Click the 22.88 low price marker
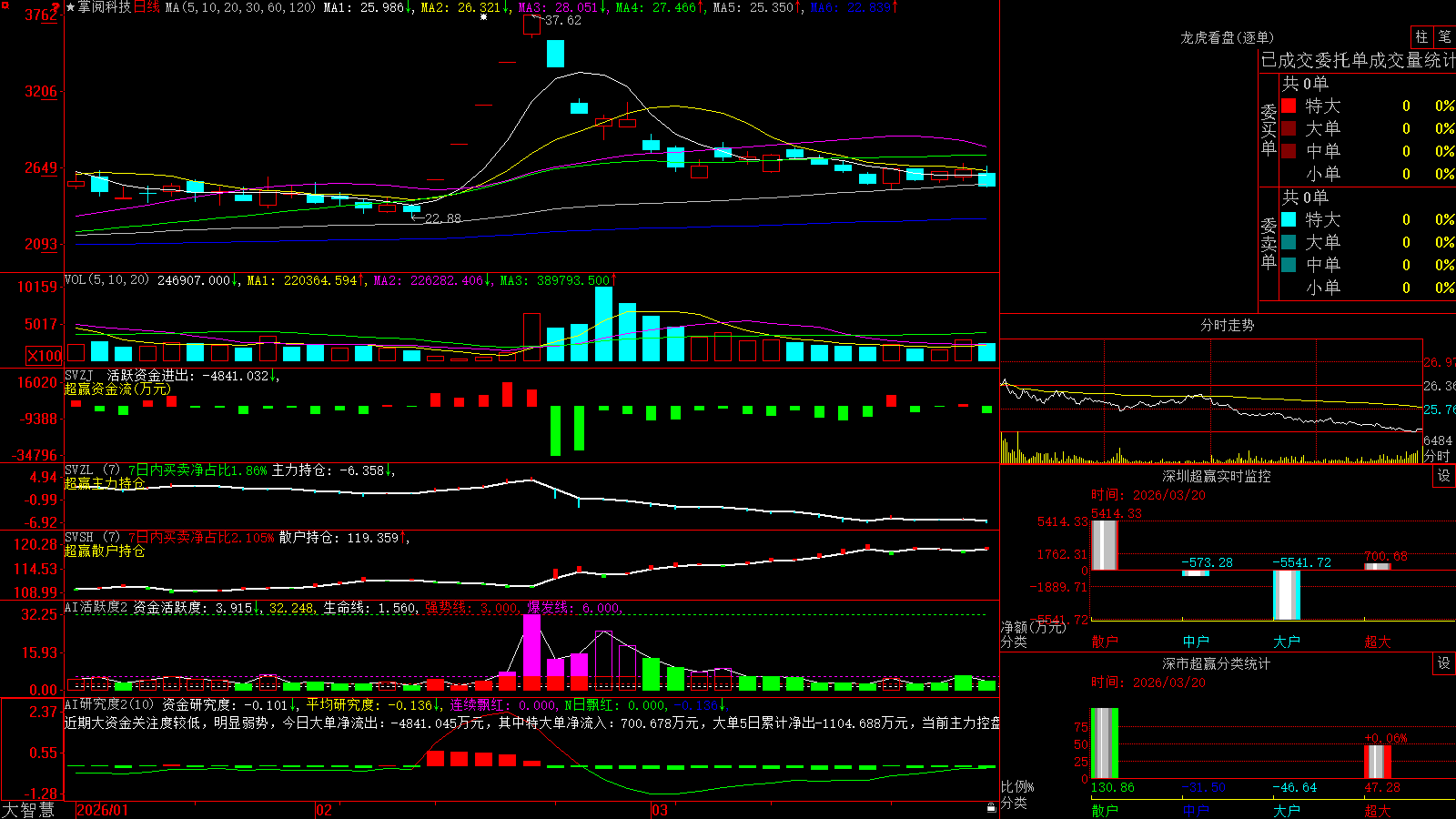The width and height of the screenshot is (1456, 819). click(442, 218)
